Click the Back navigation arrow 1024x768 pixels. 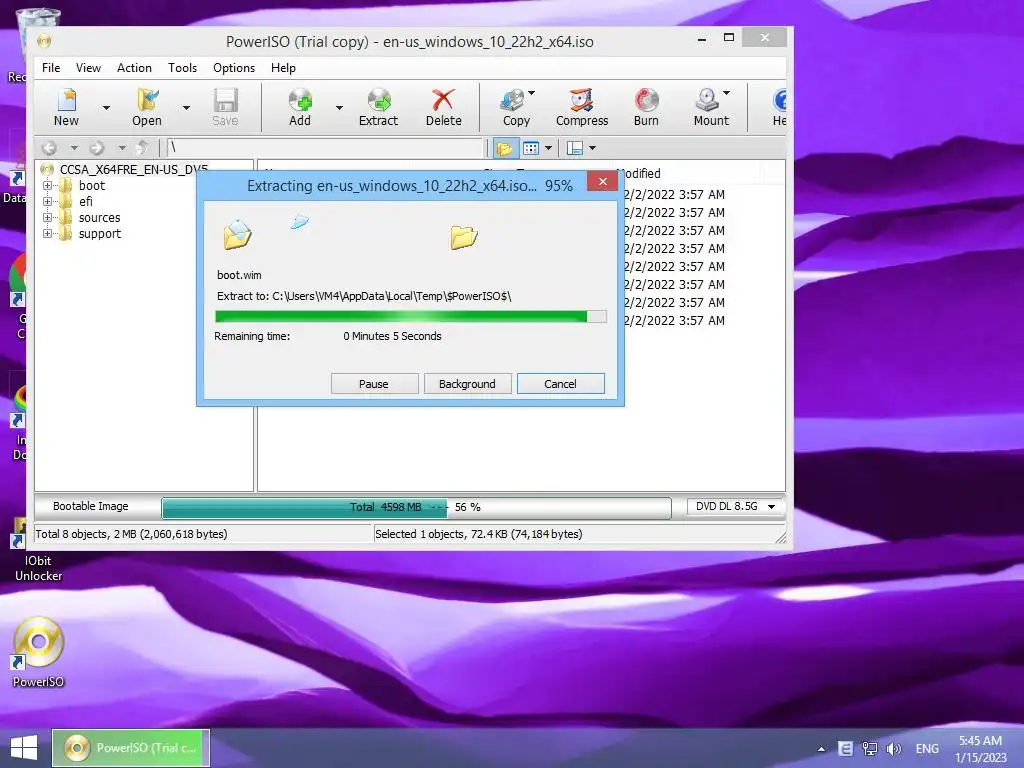point(50,148)
